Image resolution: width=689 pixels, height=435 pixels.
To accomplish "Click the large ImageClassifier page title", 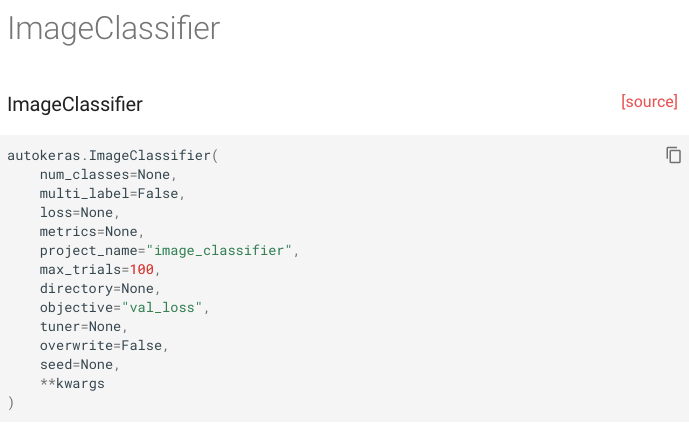I will pyautogui.click(x=114, y=29).
